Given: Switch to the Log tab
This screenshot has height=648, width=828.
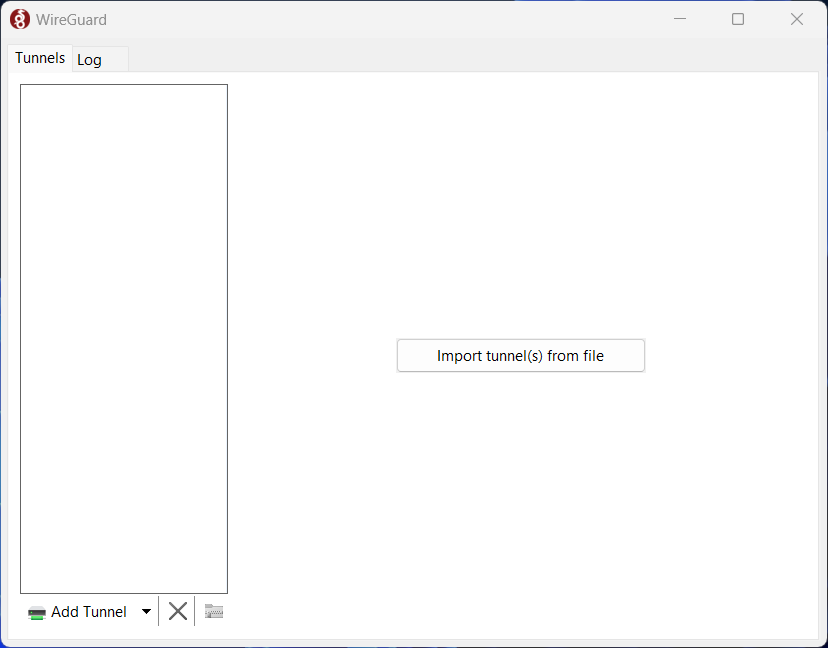Looking at the screenshot, I should 89,59.
